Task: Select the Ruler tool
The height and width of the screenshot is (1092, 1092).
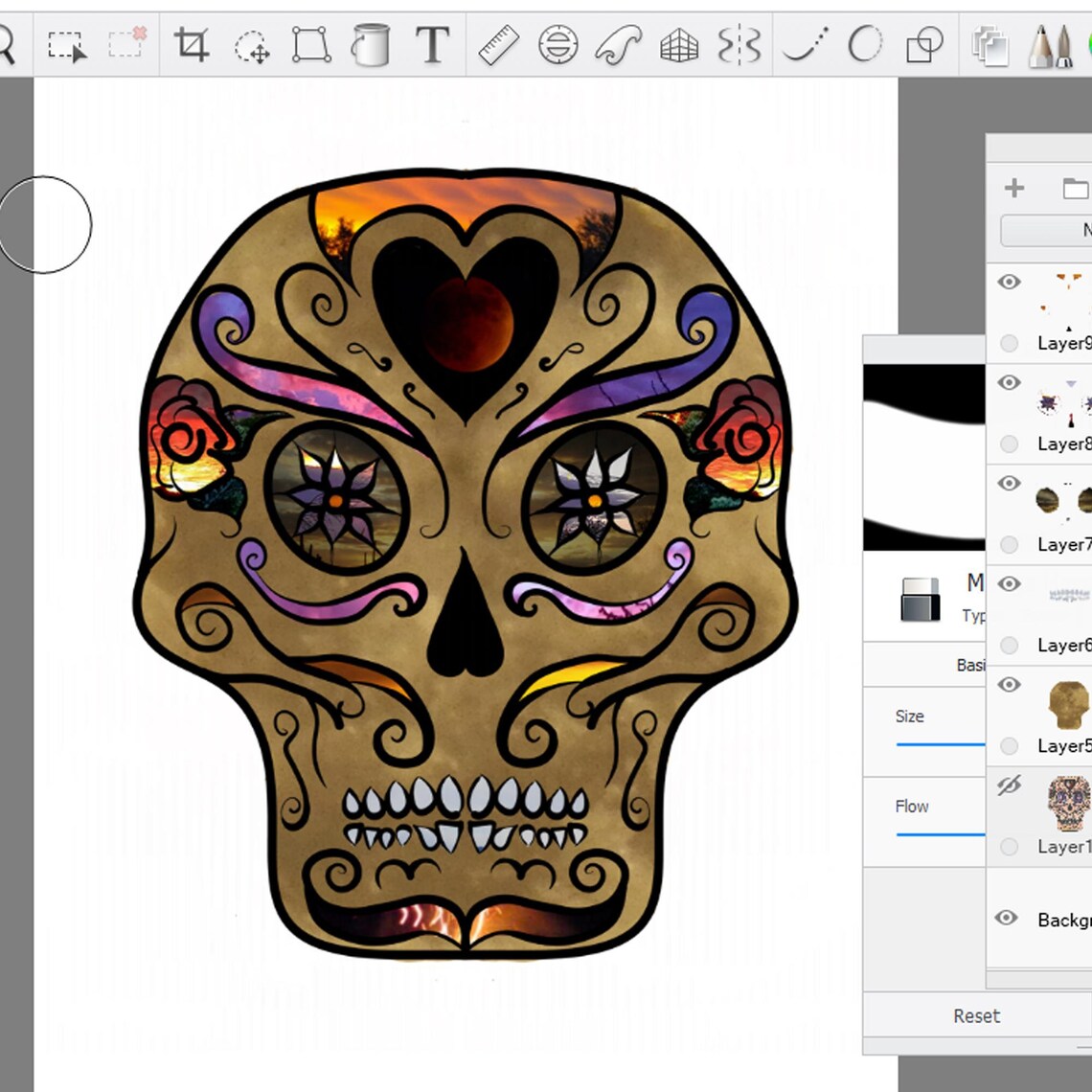Action: (496, 45)
